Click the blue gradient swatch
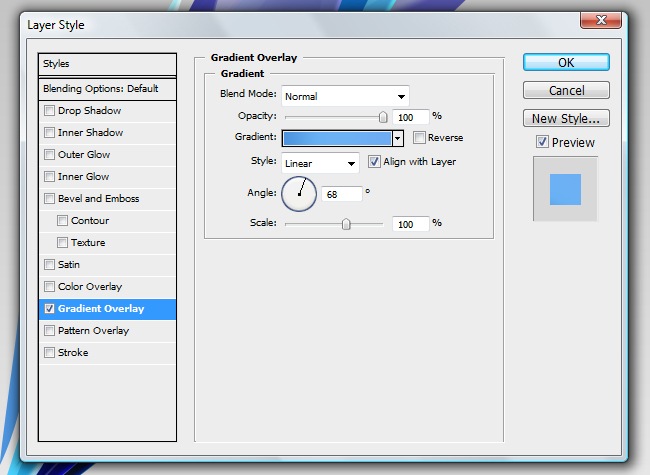Image resolution: width=650 pixels, height=475 pixels. 337,139
